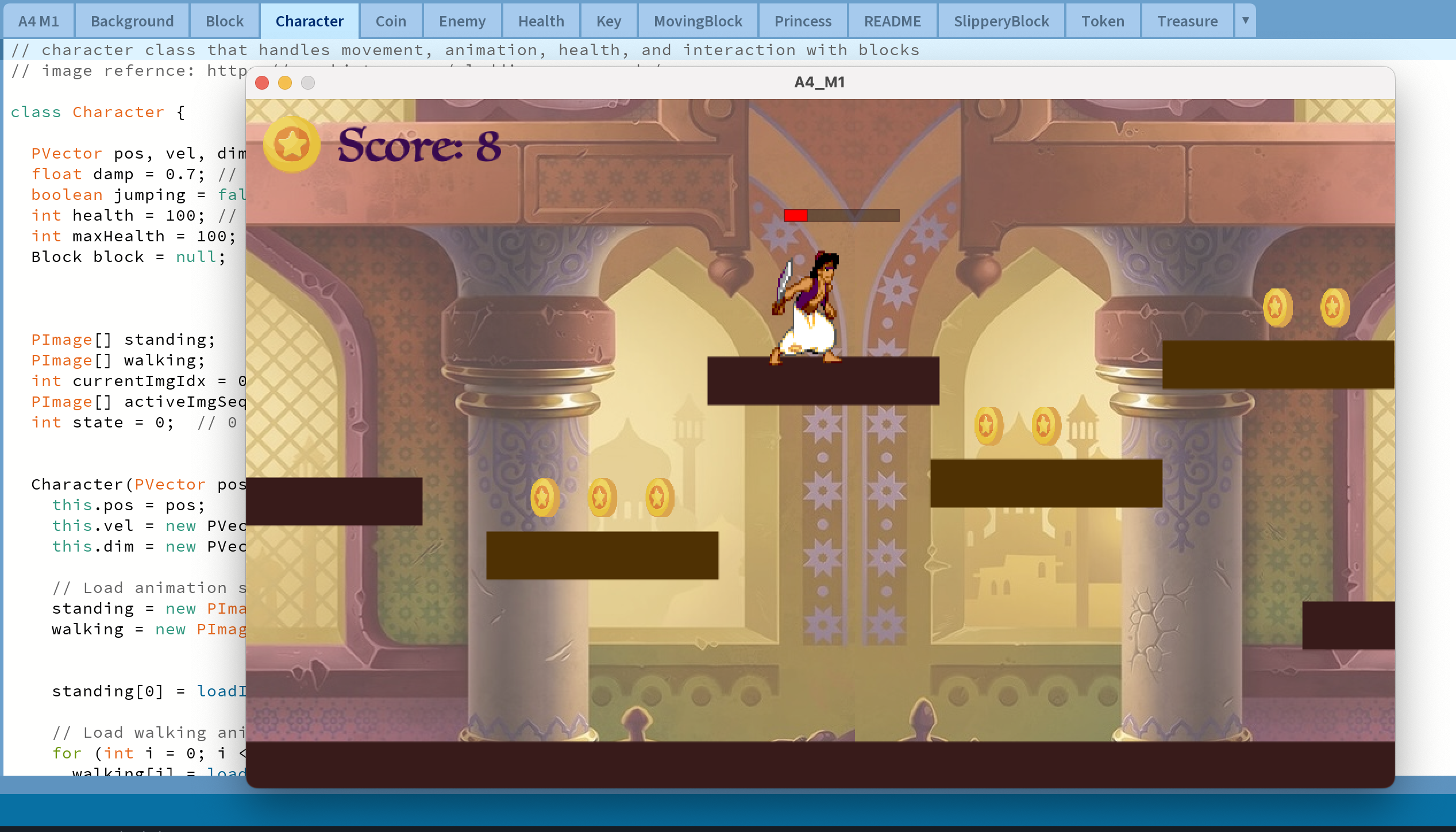Open the Princess tab

803,21
